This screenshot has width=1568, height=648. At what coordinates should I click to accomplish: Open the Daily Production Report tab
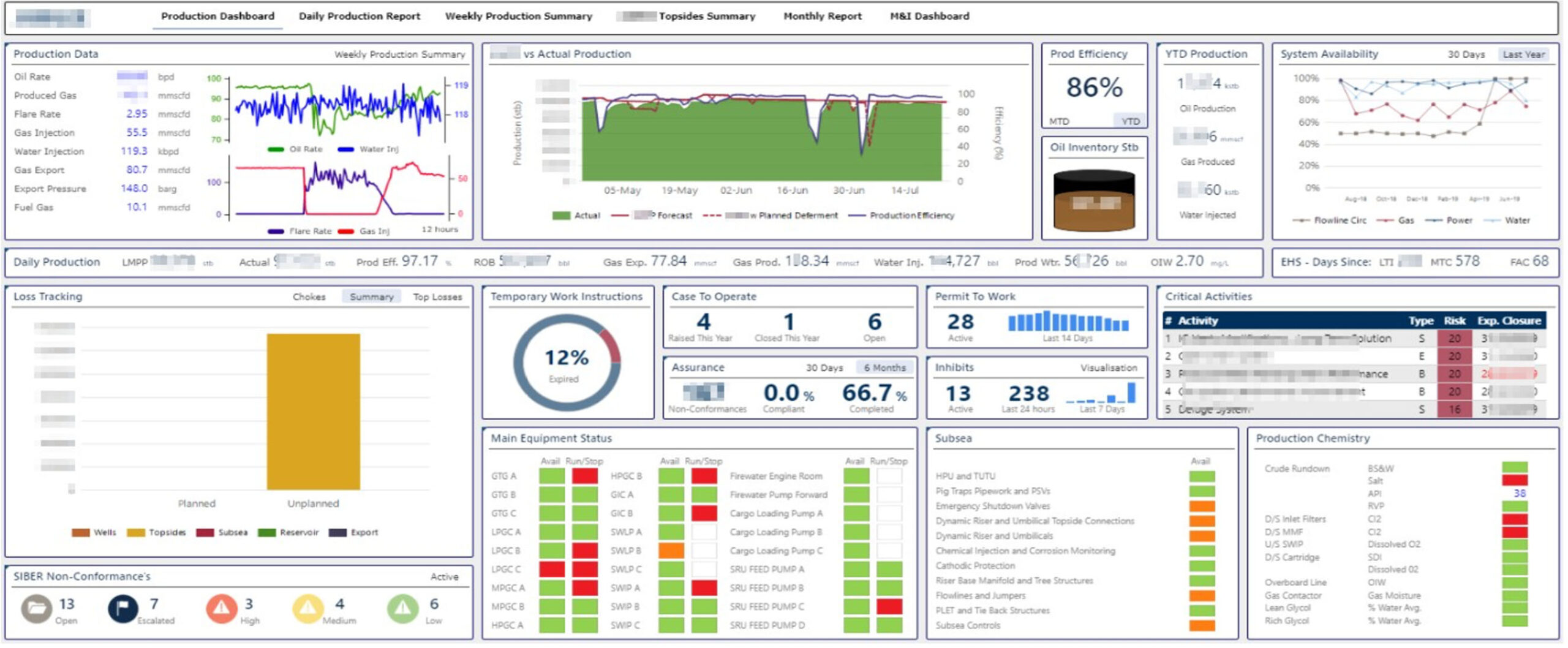coord(360,17)
